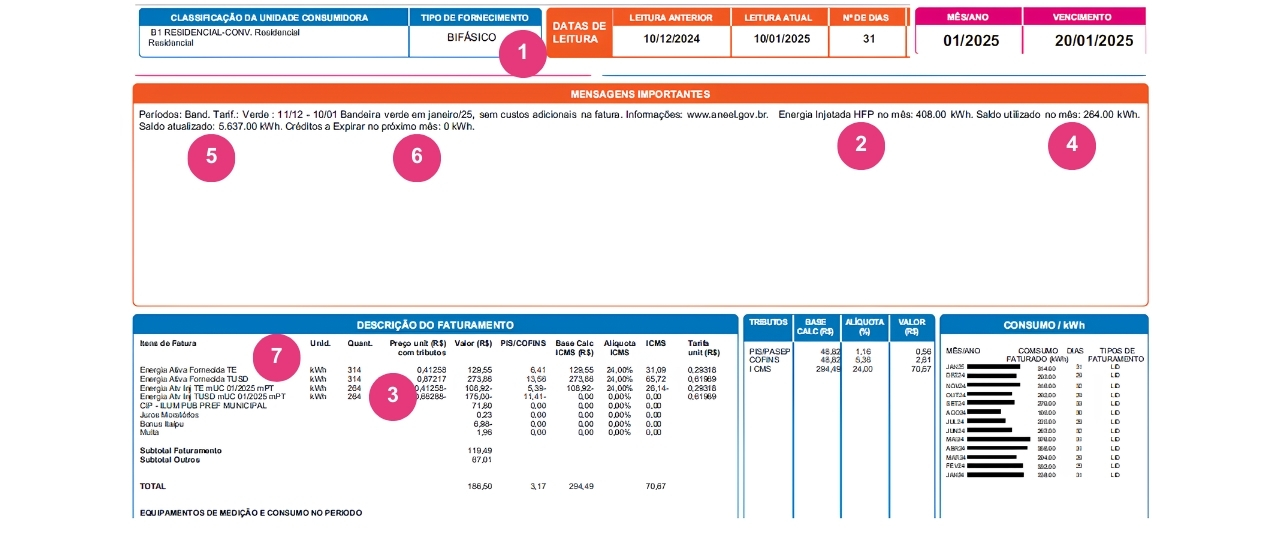Screen dimensions: 1280x540
Task: Select the 'Subtotal Outros' label
Action: point(170,459)
